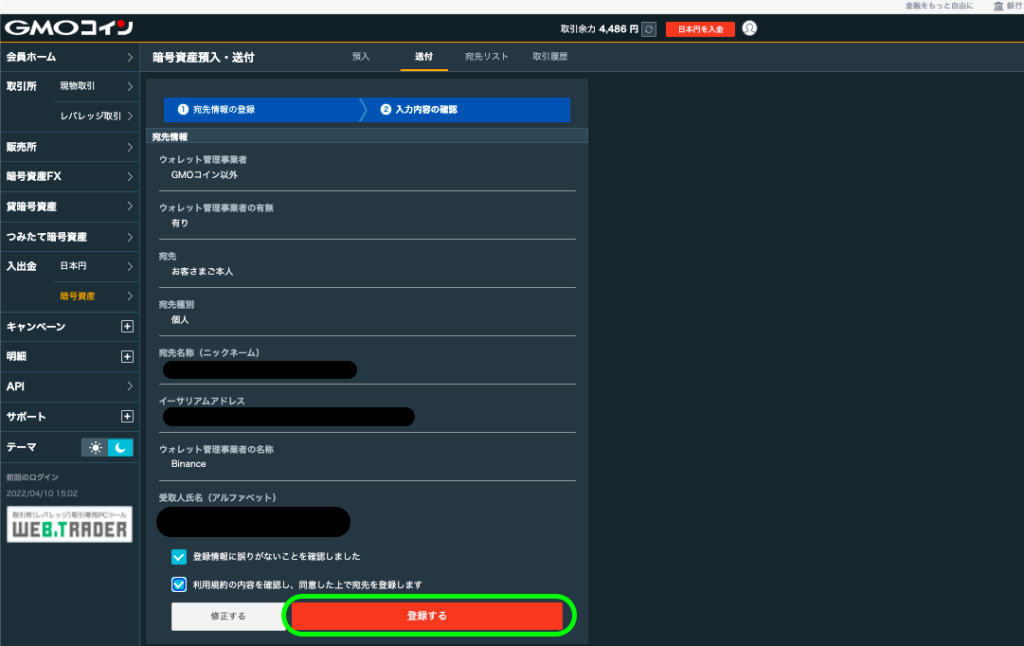Click the 銀行 bank icon at top right

tap(999, 6)
